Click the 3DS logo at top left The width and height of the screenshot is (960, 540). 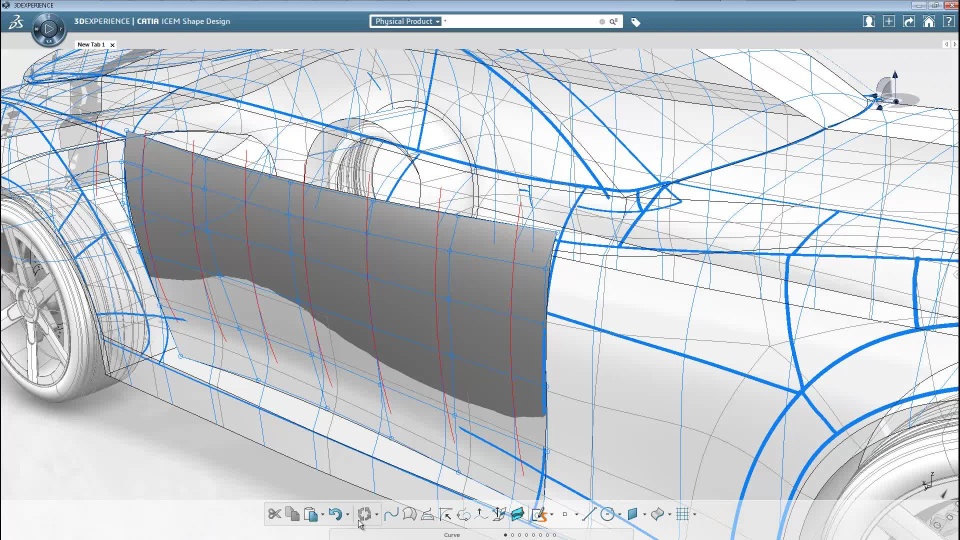[x=15, y=22]
